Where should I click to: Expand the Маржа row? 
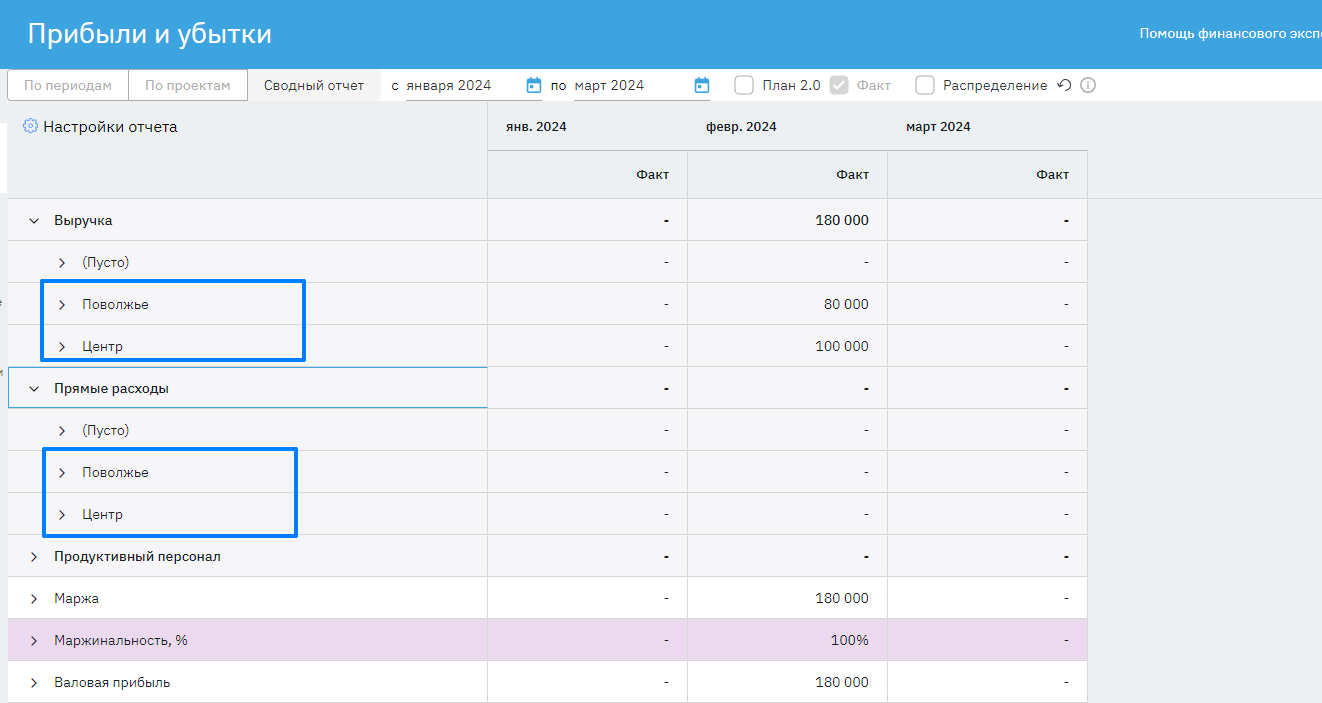pyautogui.click(x=34, y=599)
